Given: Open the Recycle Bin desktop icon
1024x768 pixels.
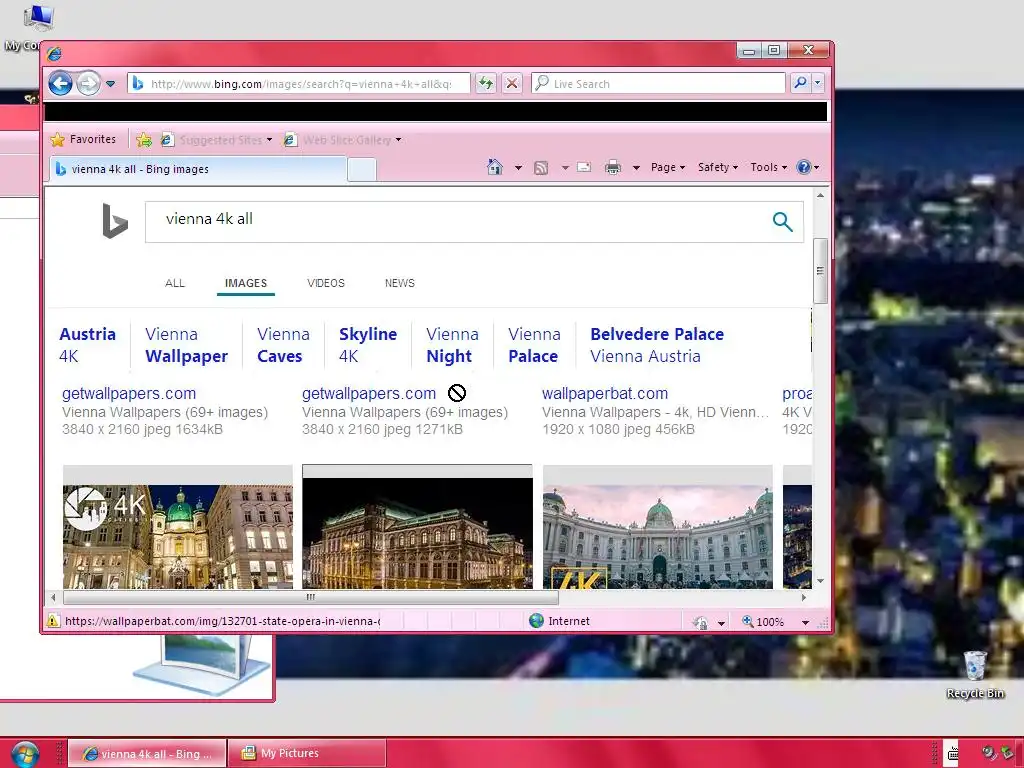Looking at the screenshot, I should [x=975, y=675].
